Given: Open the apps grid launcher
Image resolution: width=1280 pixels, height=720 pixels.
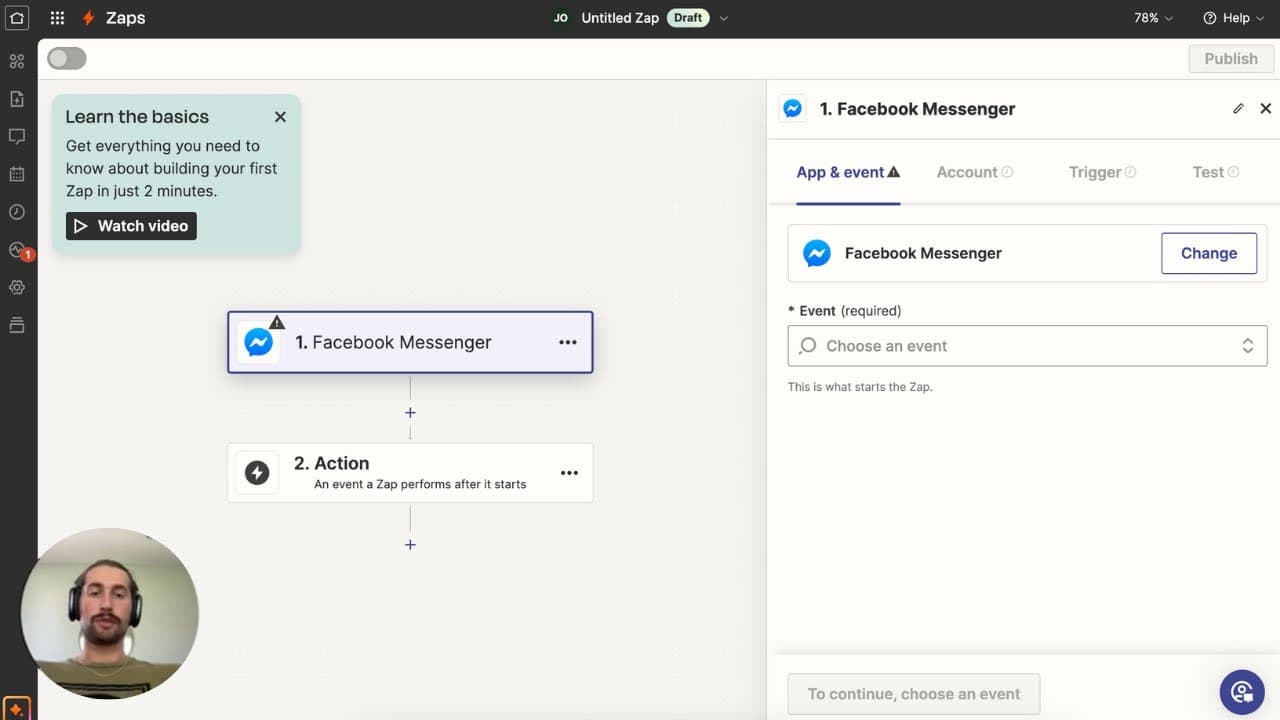Looking at the screenshot, I should click(57, 18).
